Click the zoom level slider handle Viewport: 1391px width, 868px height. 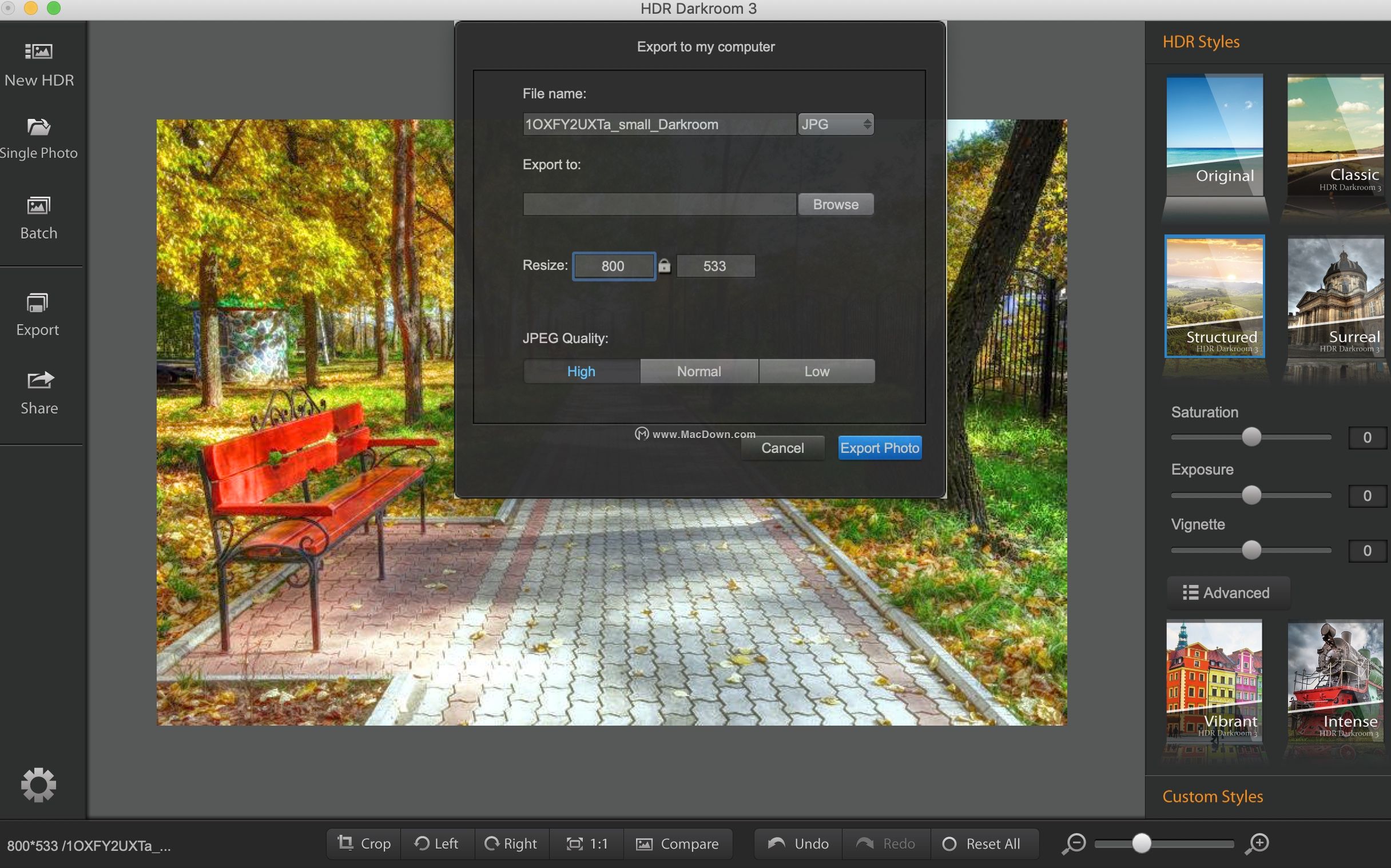1141,843
